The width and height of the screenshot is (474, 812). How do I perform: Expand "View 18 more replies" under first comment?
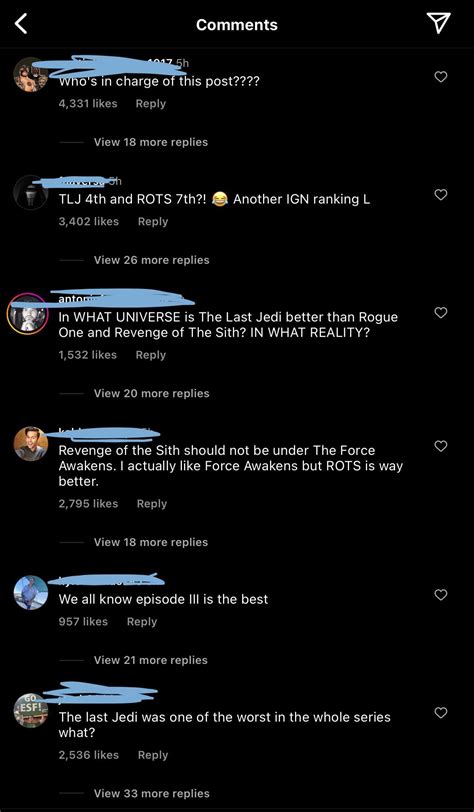(x=151, y=142)
